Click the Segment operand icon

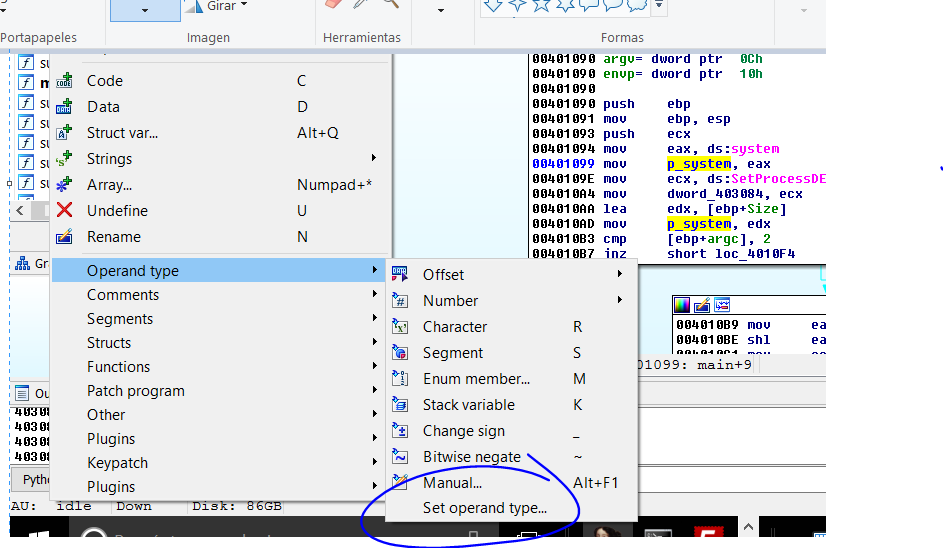tap(401, 353)
